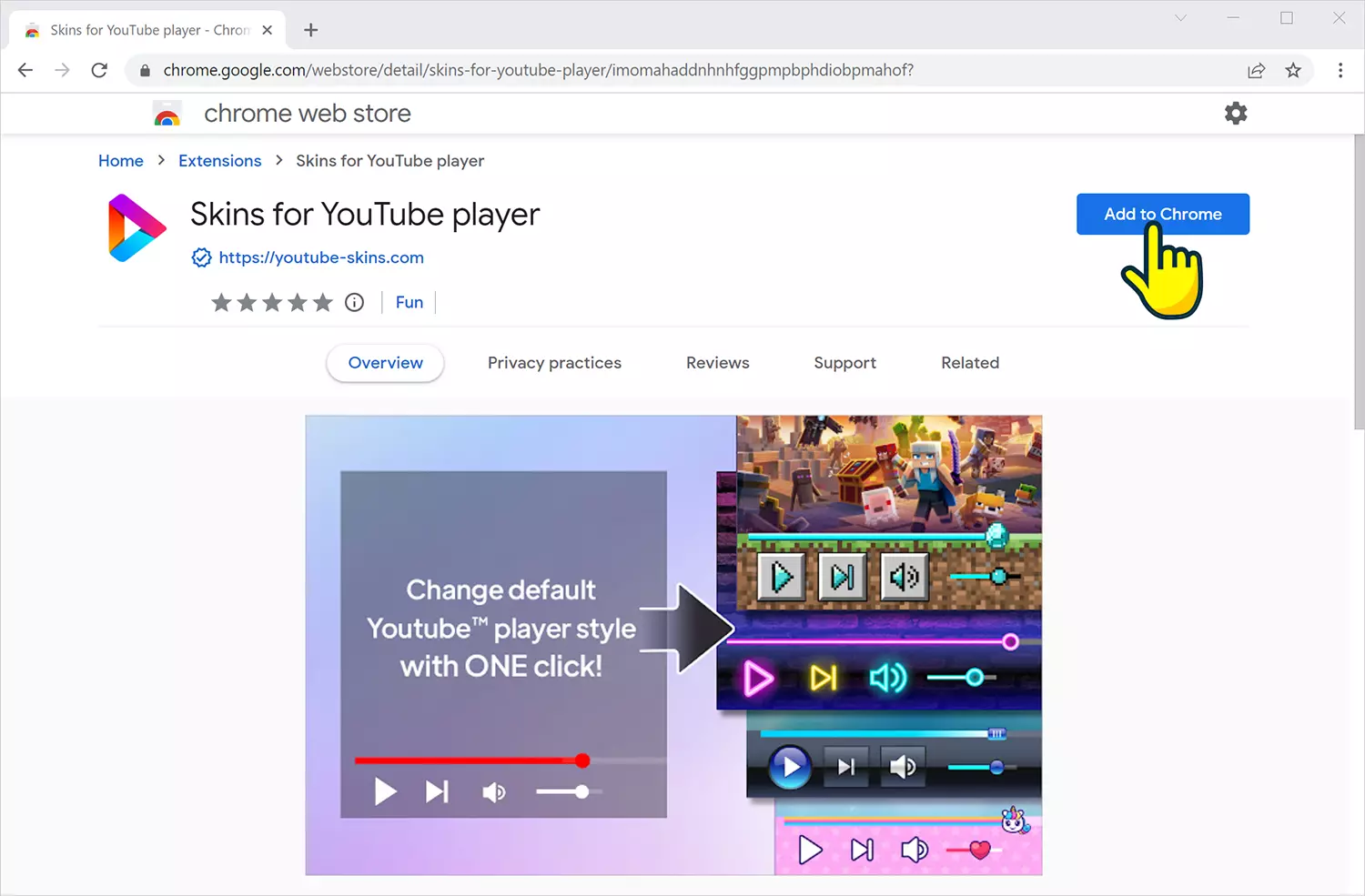
Task: Bookmark this page with the star icon
Action: tap(1293, 70)
